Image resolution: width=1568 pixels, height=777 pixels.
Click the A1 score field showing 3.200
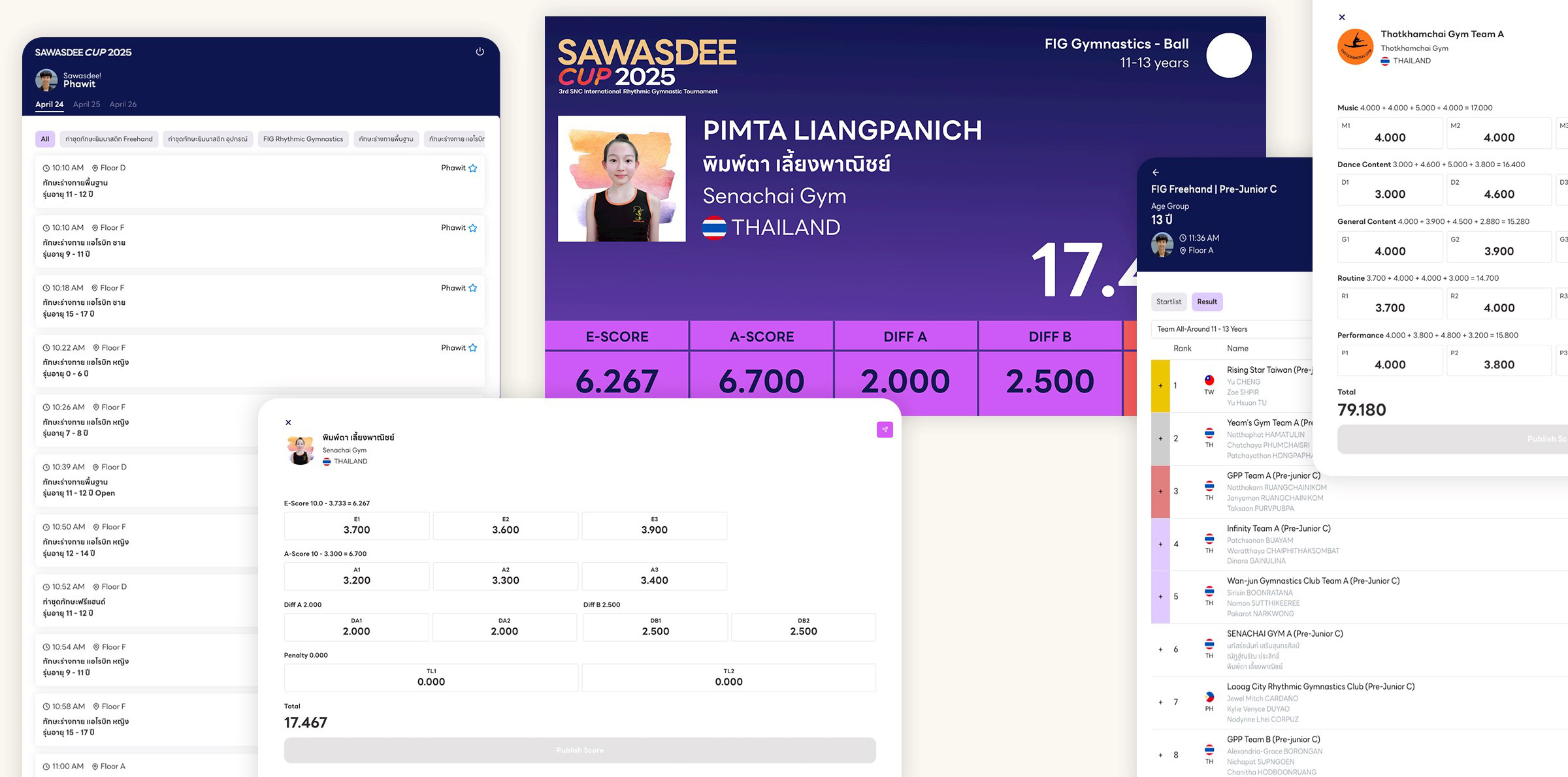[357, 576]
